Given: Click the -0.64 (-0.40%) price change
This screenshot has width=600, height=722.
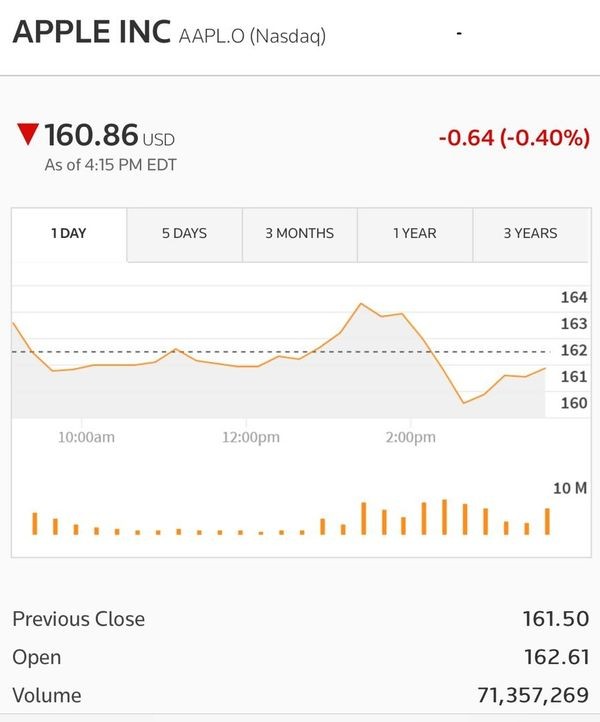Looking at the screenshot, I should coord(513,138).
